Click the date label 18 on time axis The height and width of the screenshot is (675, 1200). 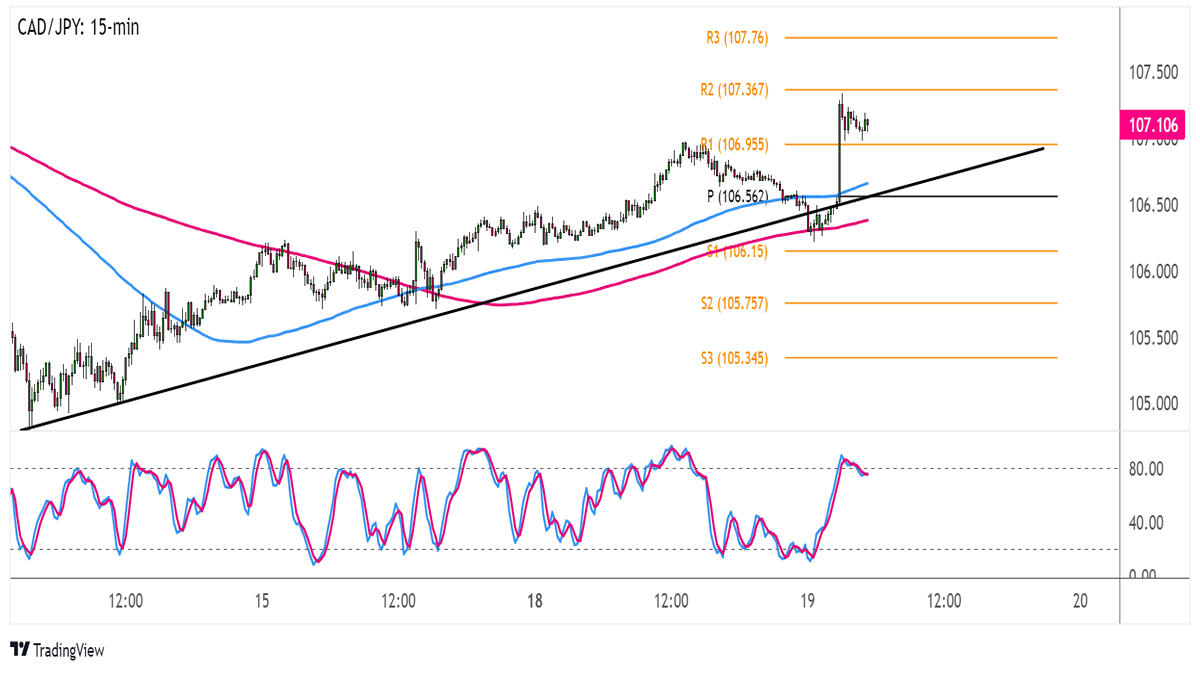[x=535, y=601]
